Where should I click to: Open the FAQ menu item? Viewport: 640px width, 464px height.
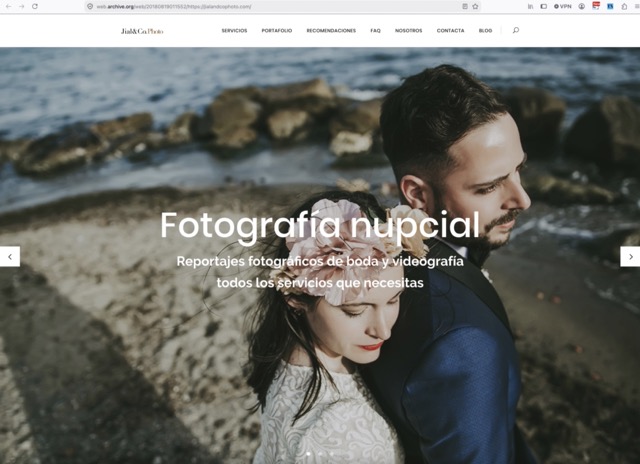(x=376, y=31)
